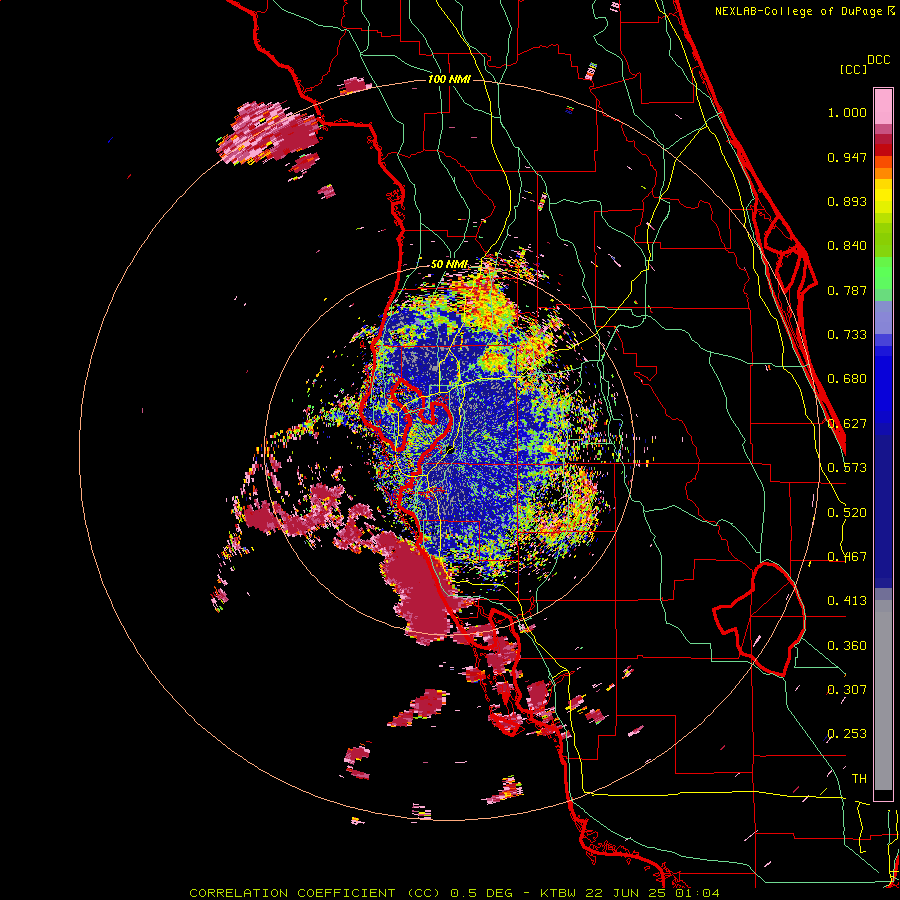
Task: Select the 1.000 value on color scale
Action: click(847, 112)
